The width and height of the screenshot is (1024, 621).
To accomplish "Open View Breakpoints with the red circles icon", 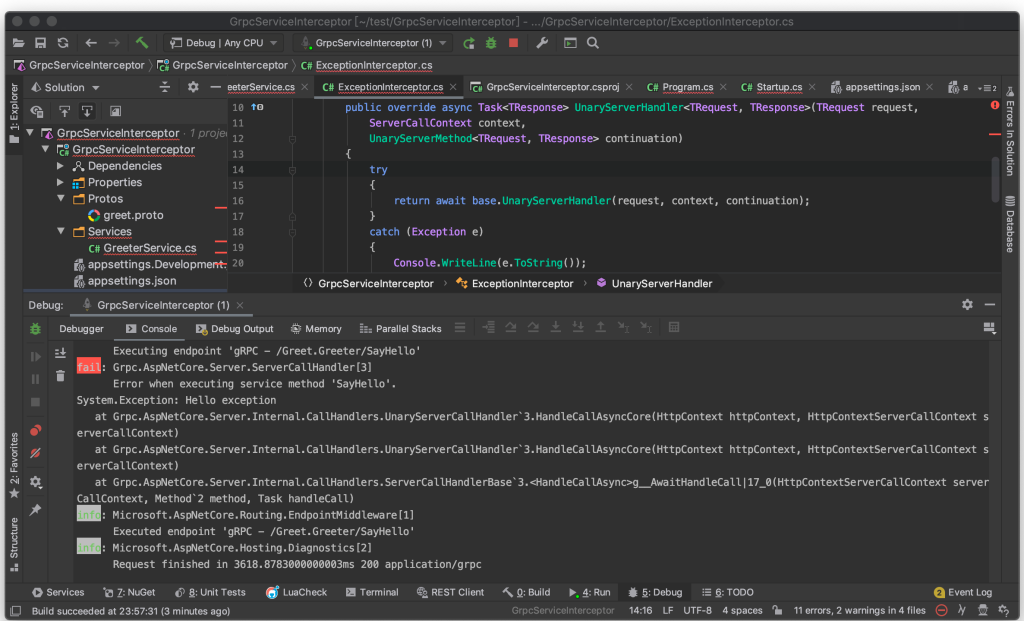I will point(36,430).
